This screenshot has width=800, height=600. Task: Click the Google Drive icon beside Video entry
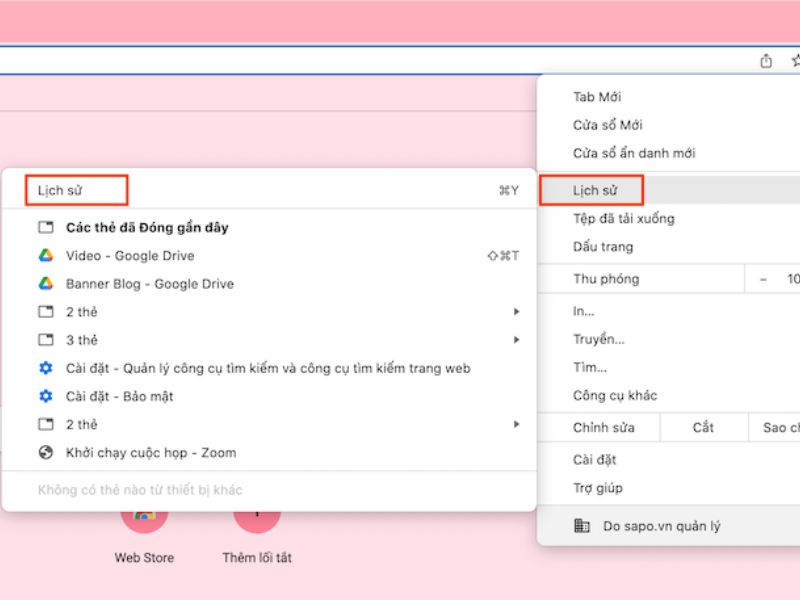(x=44, y=255)
